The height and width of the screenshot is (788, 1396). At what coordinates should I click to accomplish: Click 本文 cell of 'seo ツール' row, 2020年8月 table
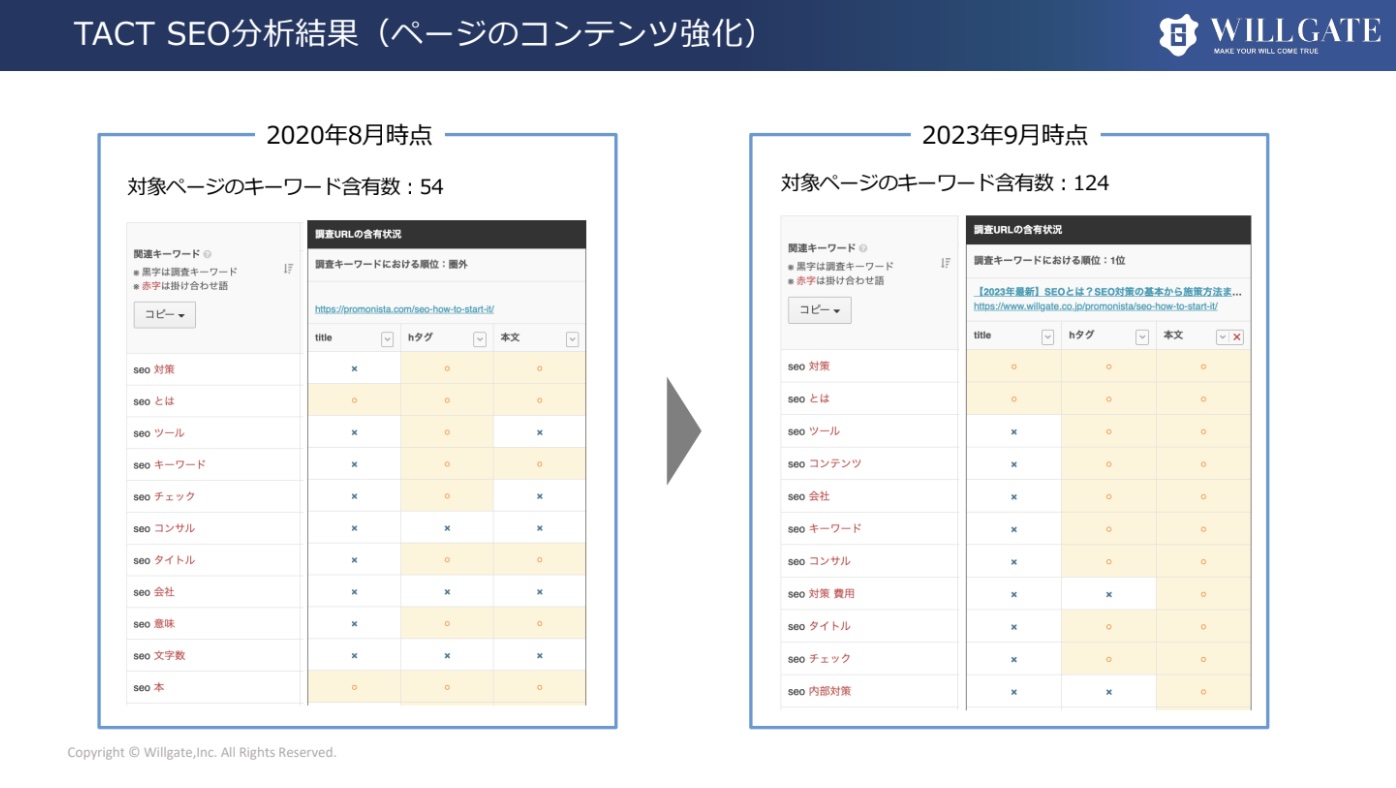(540, 433)
